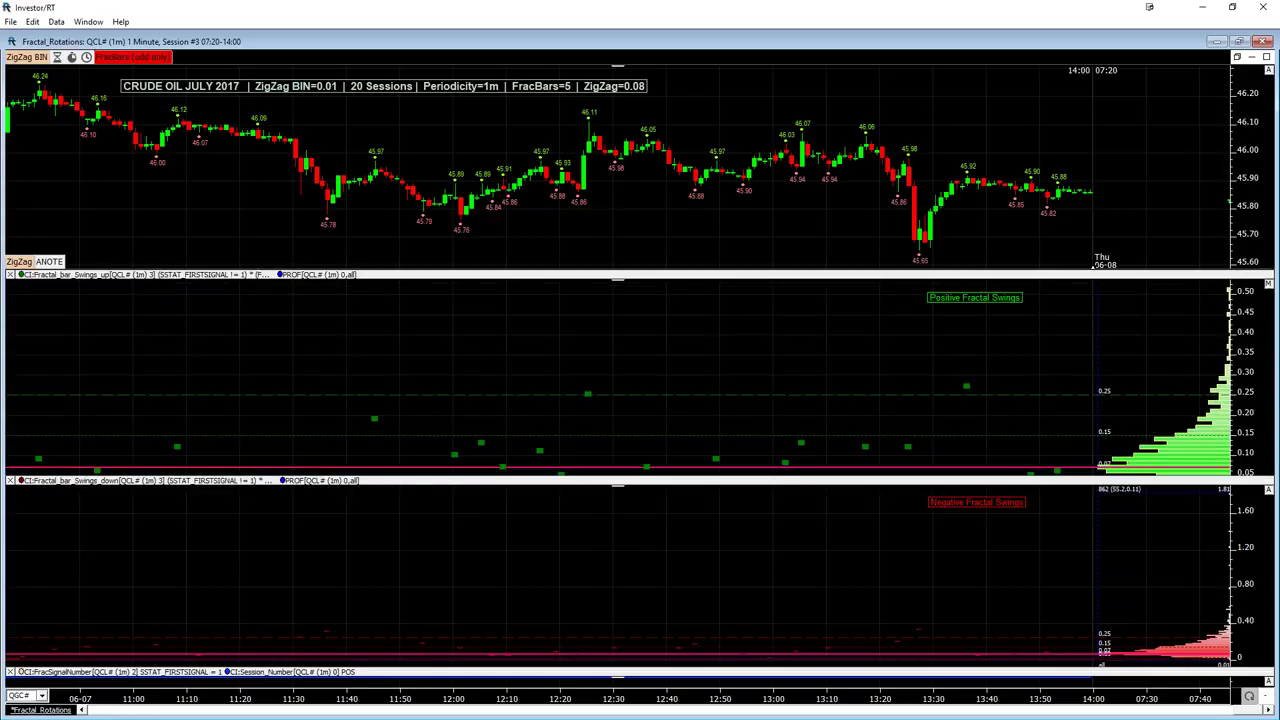Image resolution: width=1280 pixels, height=720 pixels.
Task: Open the Edit menu
Action: point(33,22)
